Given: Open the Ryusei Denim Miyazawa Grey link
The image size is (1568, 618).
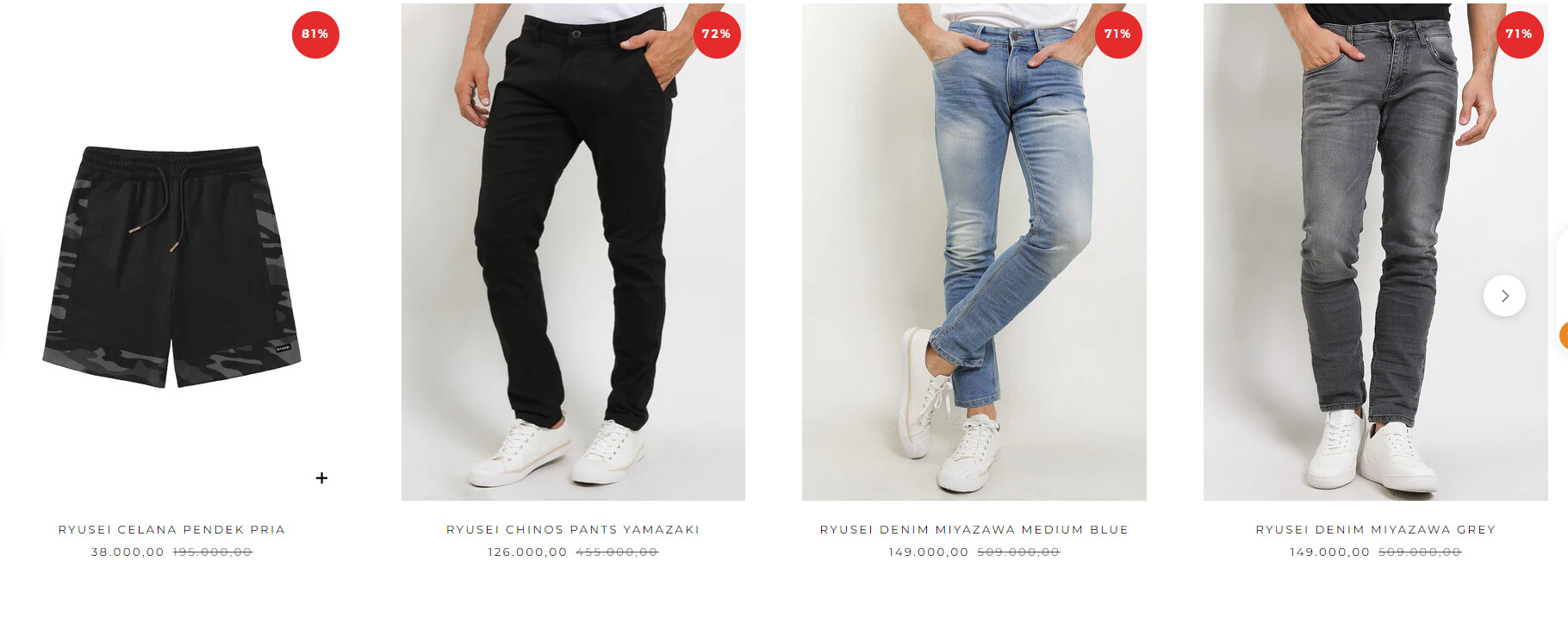Looking at the screenshot, I should click(1376, 529).
